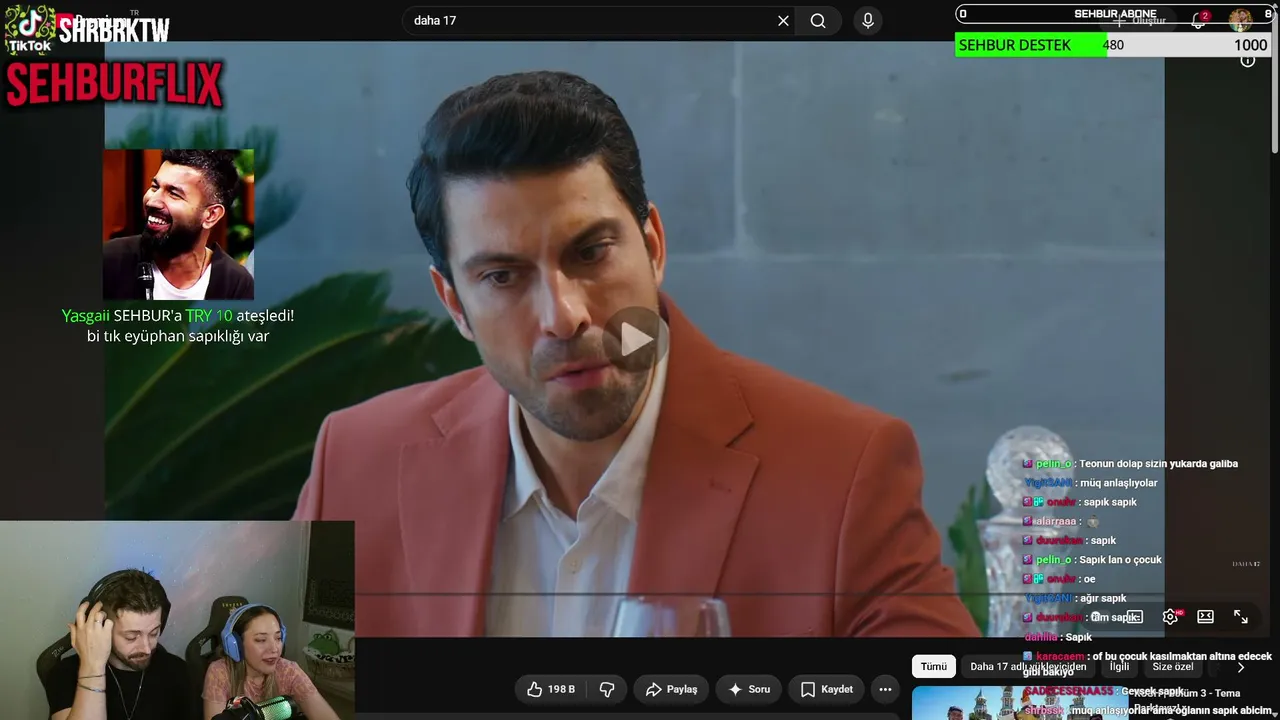Click the magnifier search button

tap(818, 21)
